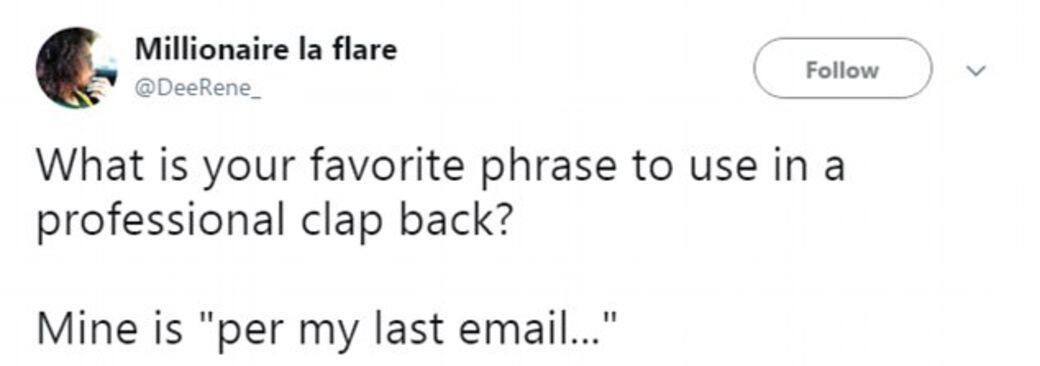Click the word "is" after "Mine"
The height and width of the screenshot is (366, 1040).
tap(160, 328)
